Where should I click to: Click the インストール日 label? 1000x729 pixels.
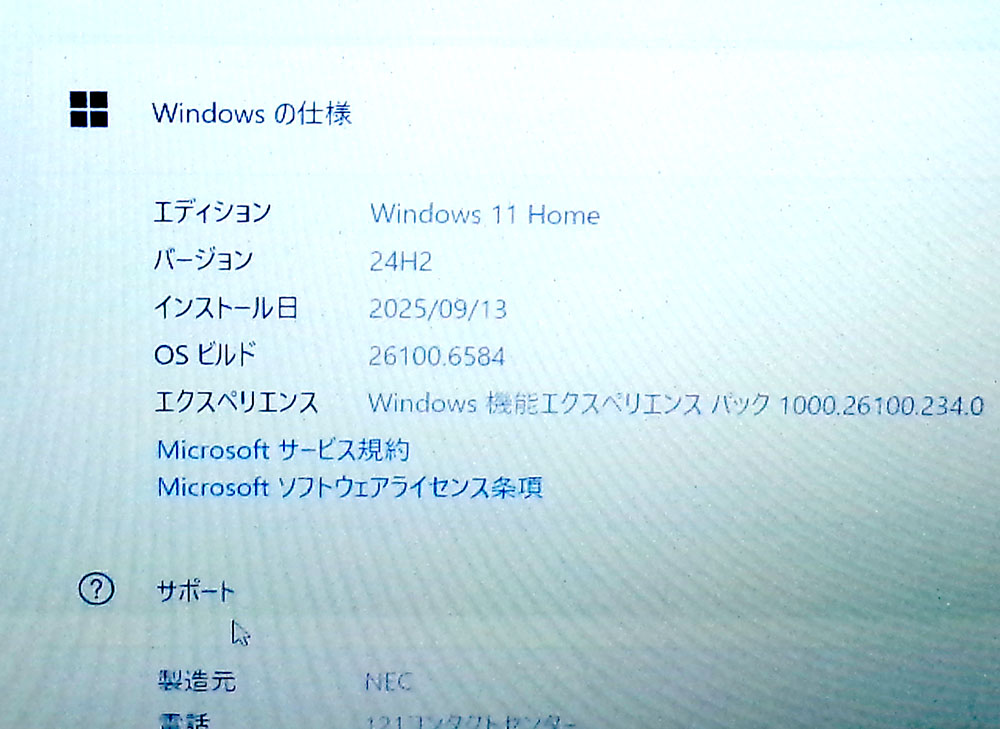225,308
